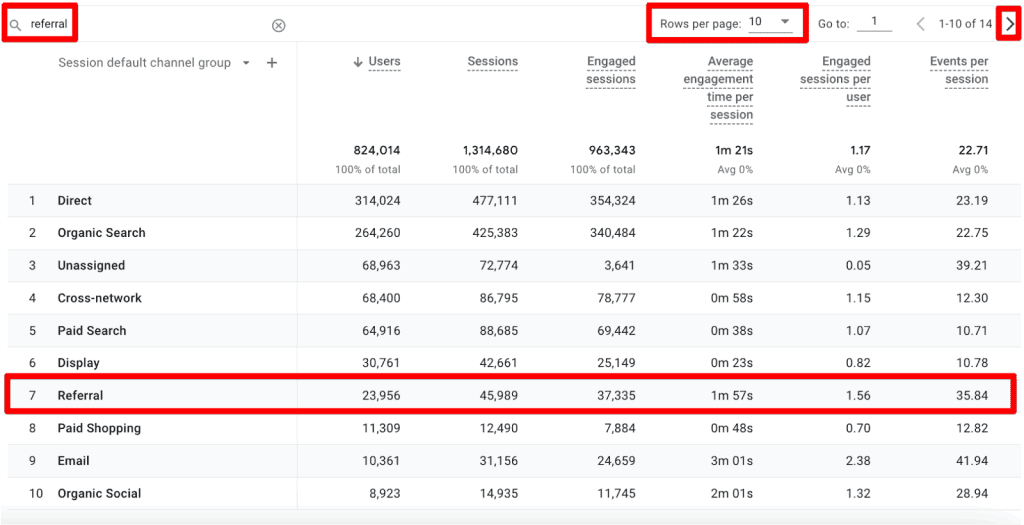Sort by the Sessions column header
The height and width of the screenshot is (525, 1024).
[x=492, y=61]
